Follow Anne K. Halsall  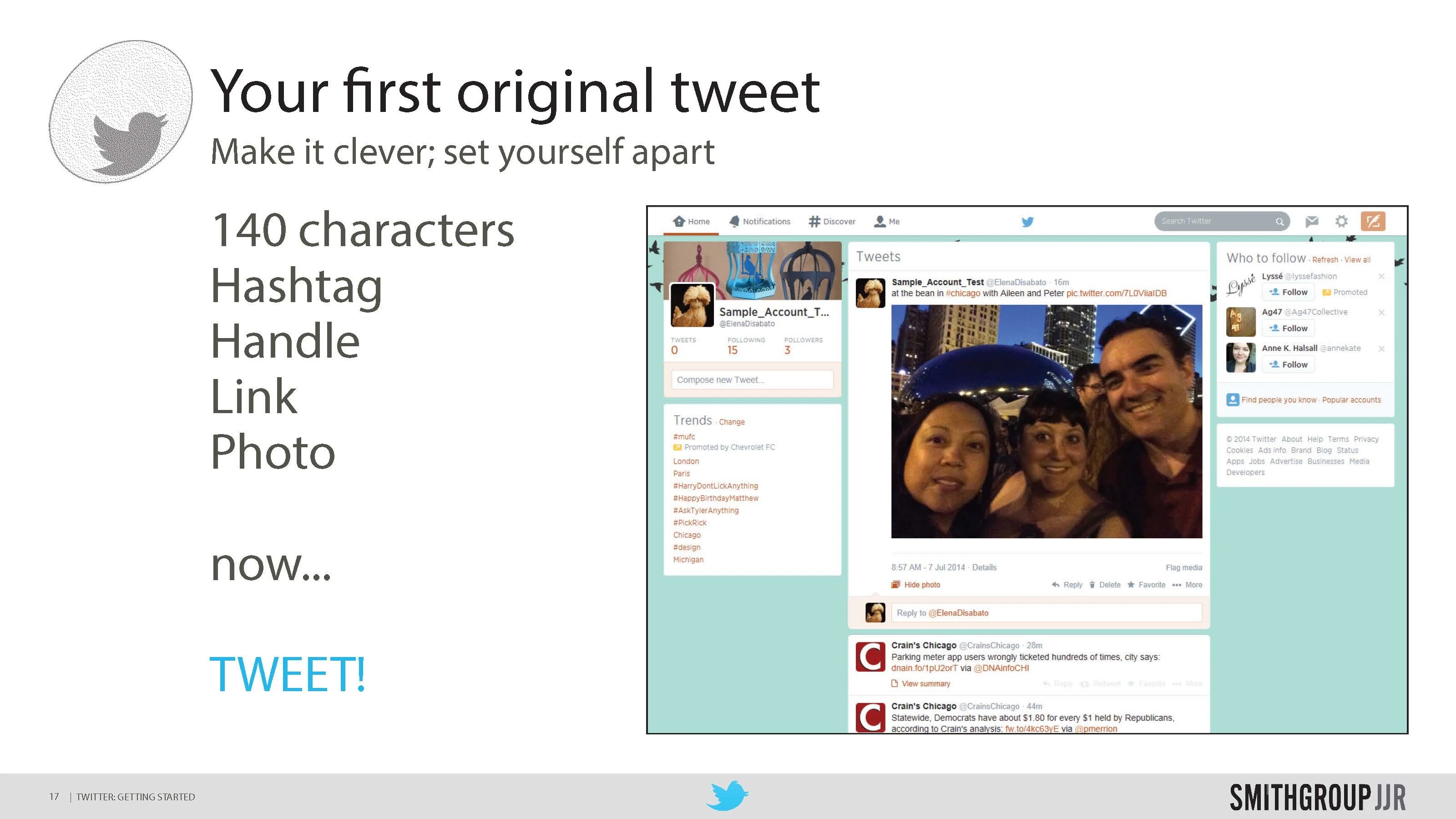click(1288, 364)
